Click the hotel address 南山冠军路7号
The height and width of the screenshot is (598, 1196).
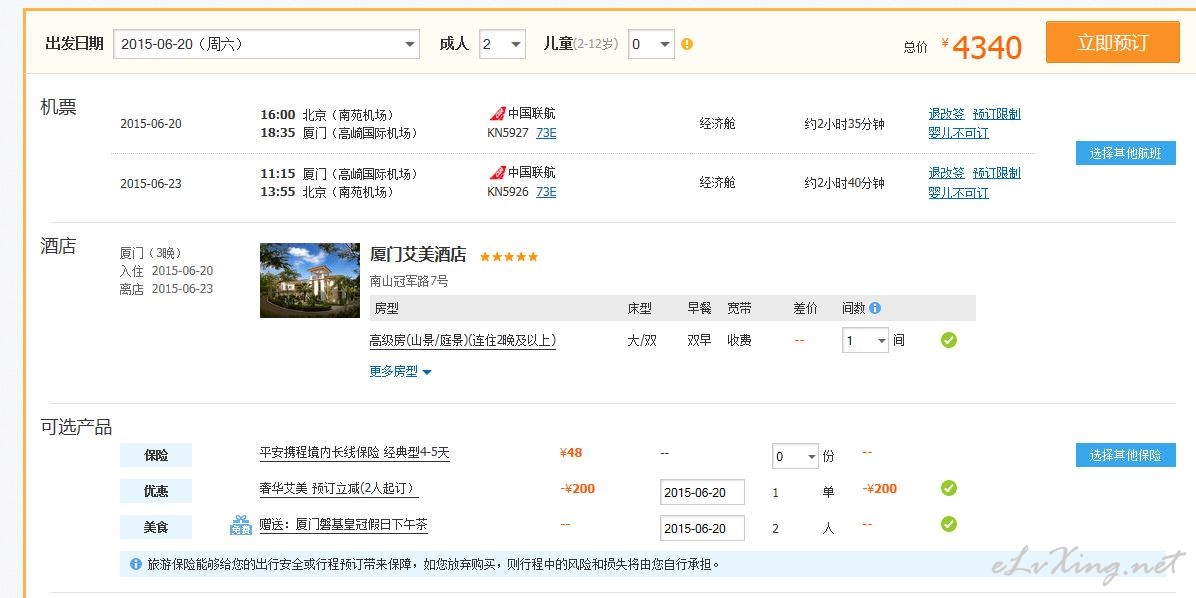click(409, 281)
